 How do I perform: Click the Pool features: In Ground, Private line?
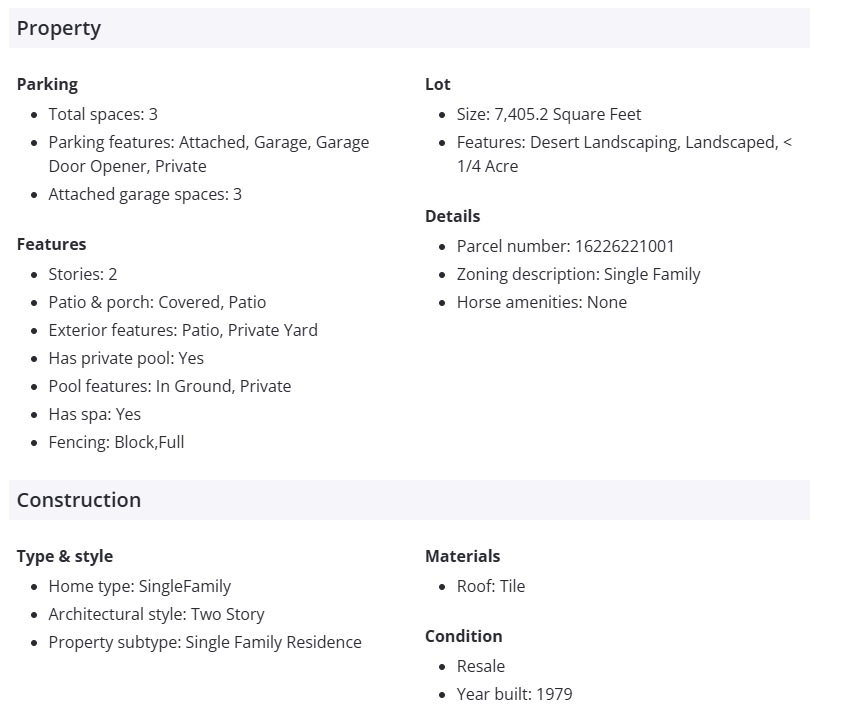pyautogui.click(x=170, y=386)
